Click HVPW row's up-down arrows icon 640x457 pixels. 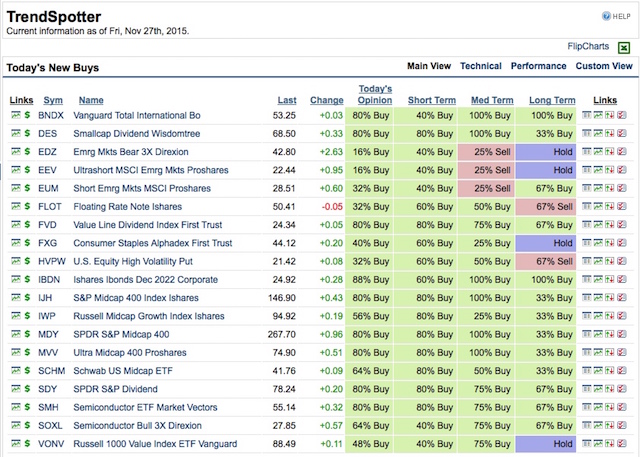pos(610,261)
